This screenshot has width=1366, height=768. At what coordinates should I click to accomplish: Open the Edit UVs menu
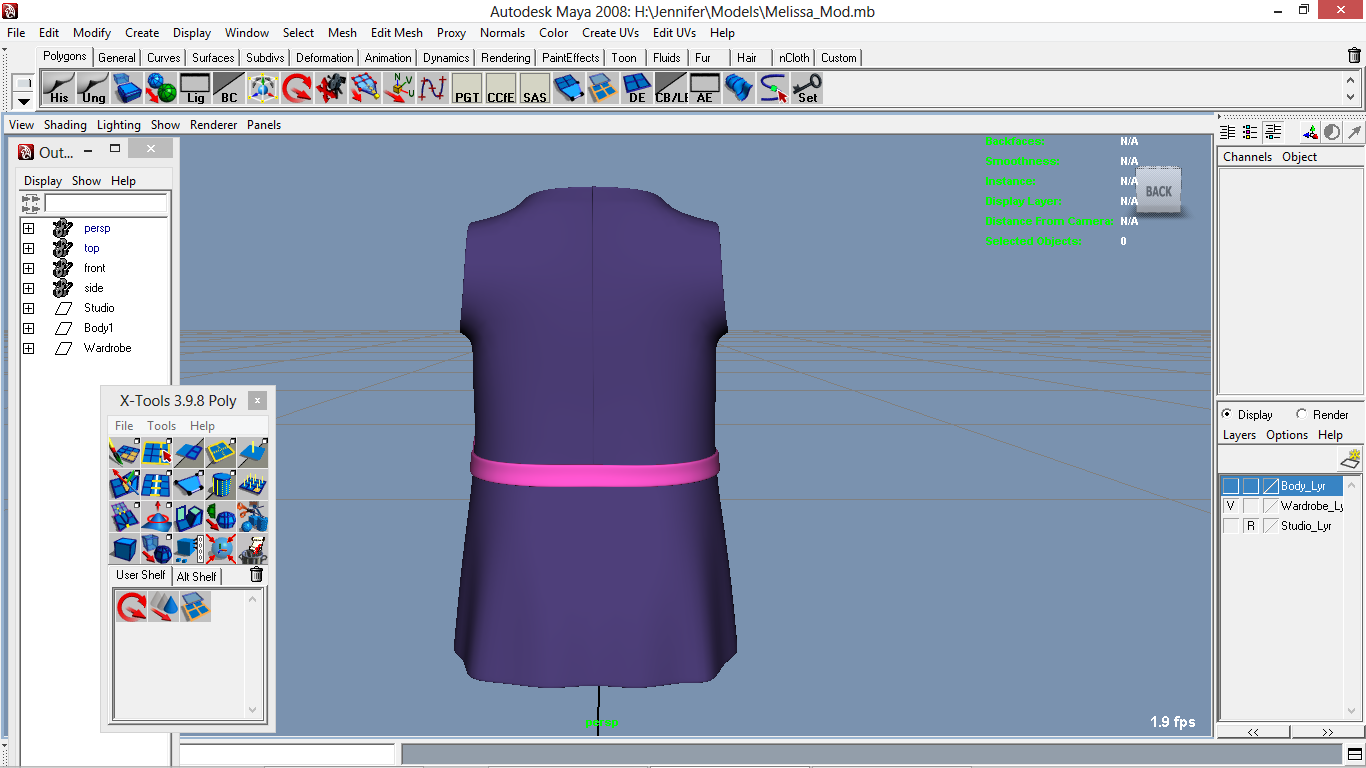[674, 33]
